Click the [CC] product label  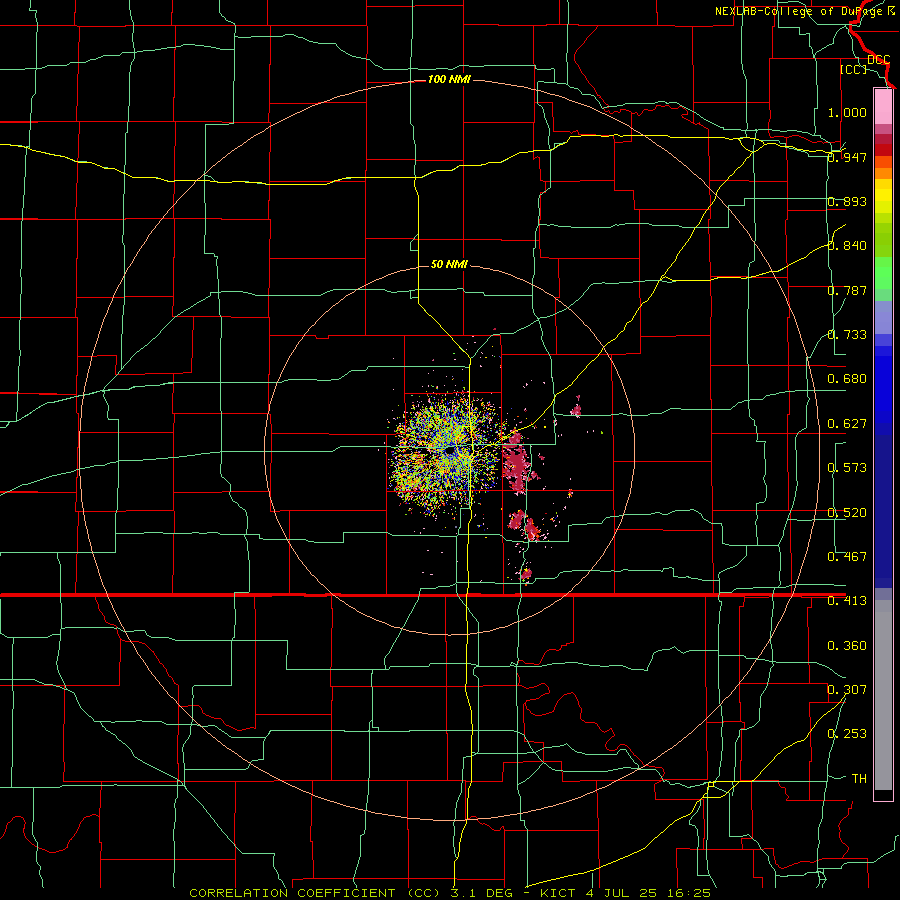point(853,69)
